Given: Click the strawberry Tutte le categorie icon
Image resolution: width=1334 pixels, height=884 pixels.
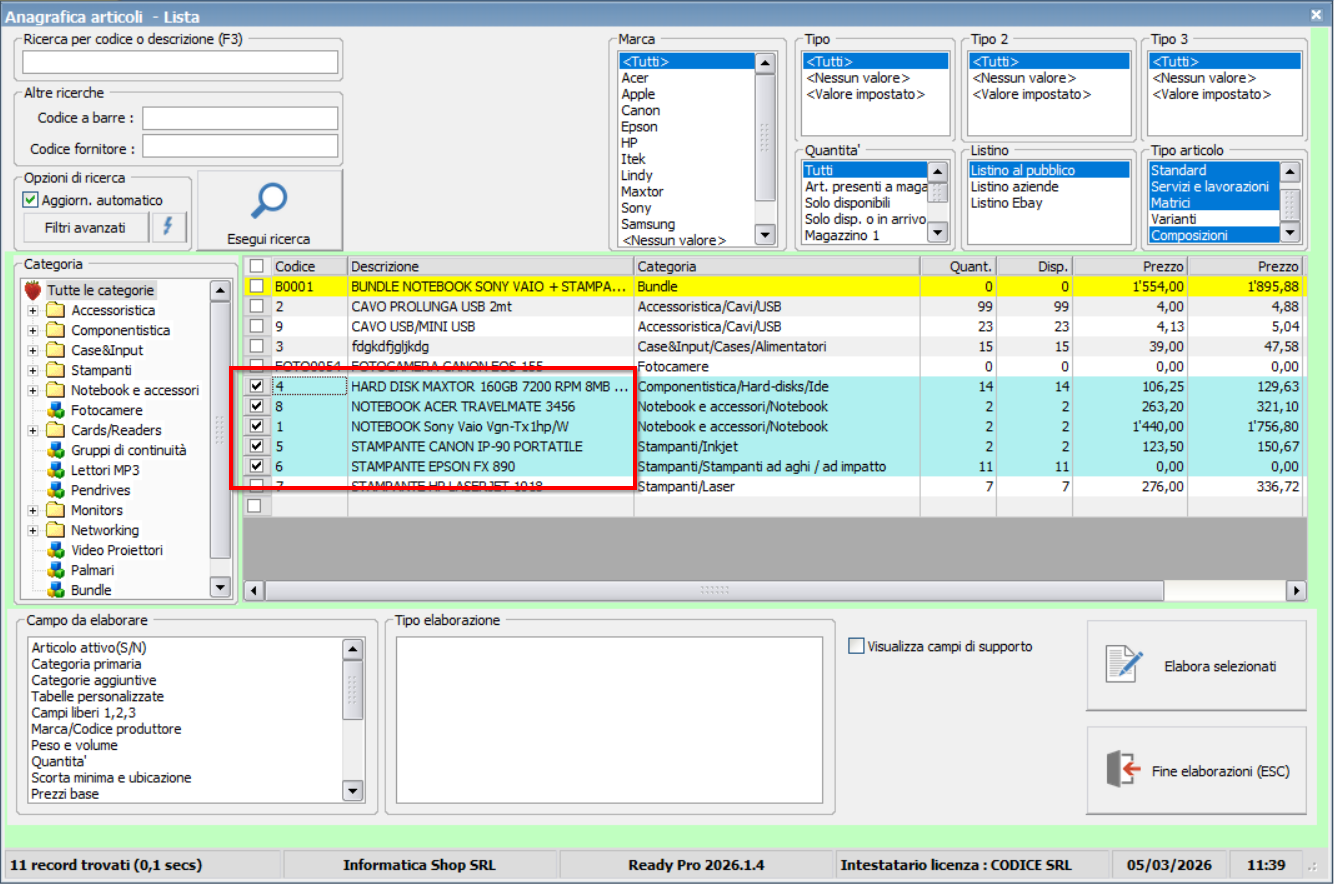Looking at the screenshot, I should coord(33,290).
